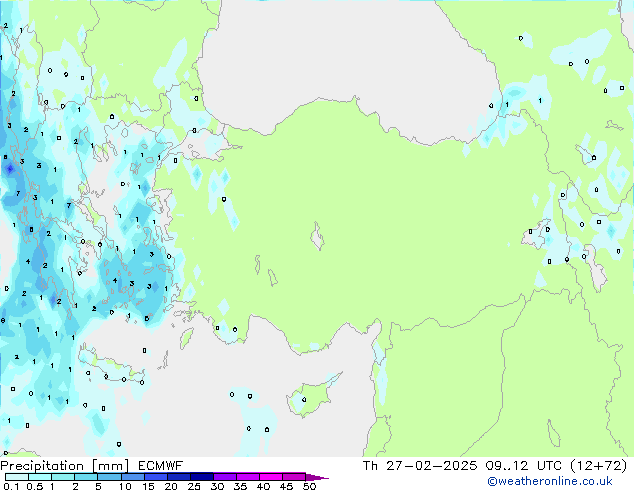Image resolution: width=634 pixels, height=490 pixels.
Task: Click the legend label '0.5'
Action: pos(35,486)
